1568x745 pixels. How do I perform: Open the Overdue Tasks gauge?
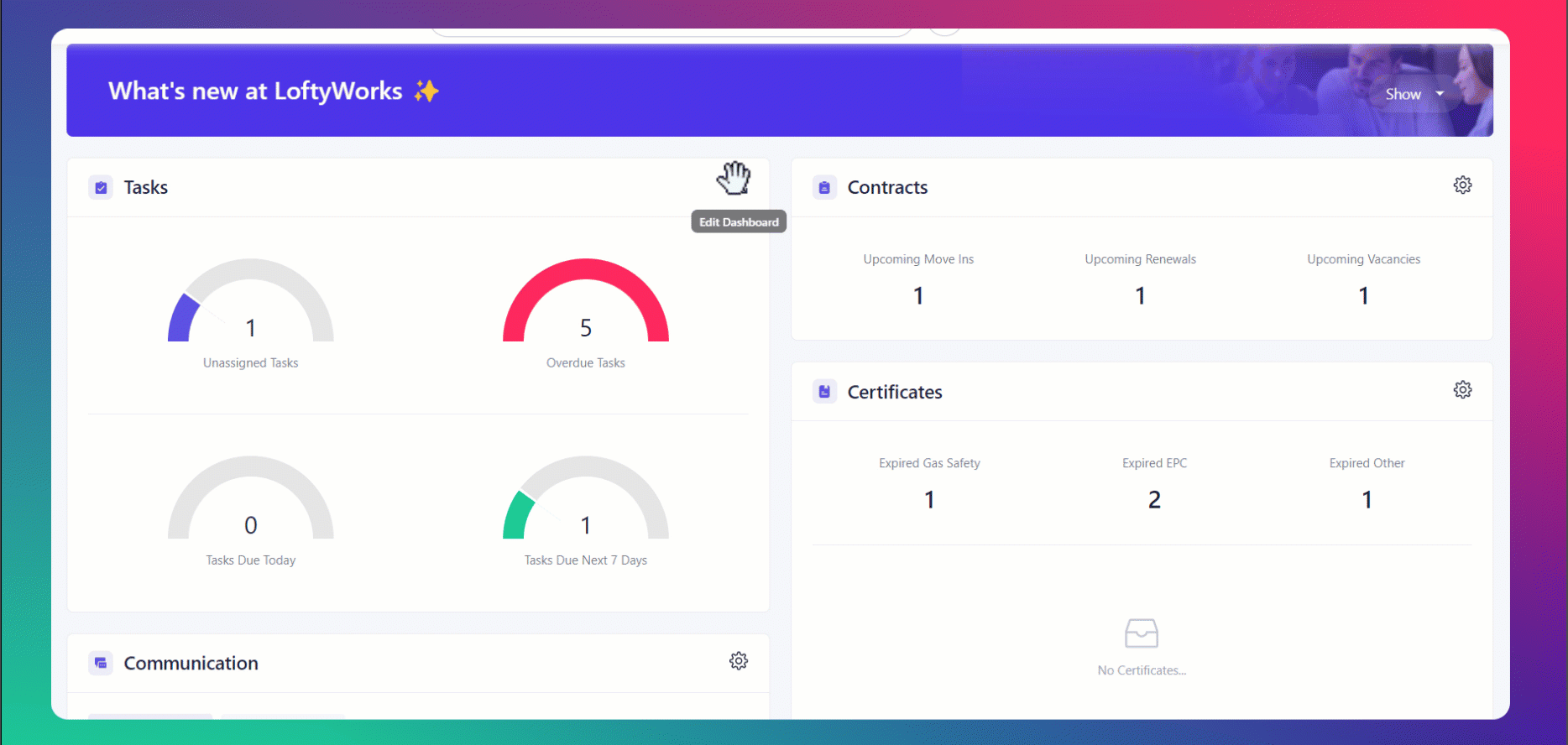pos(586,300)
